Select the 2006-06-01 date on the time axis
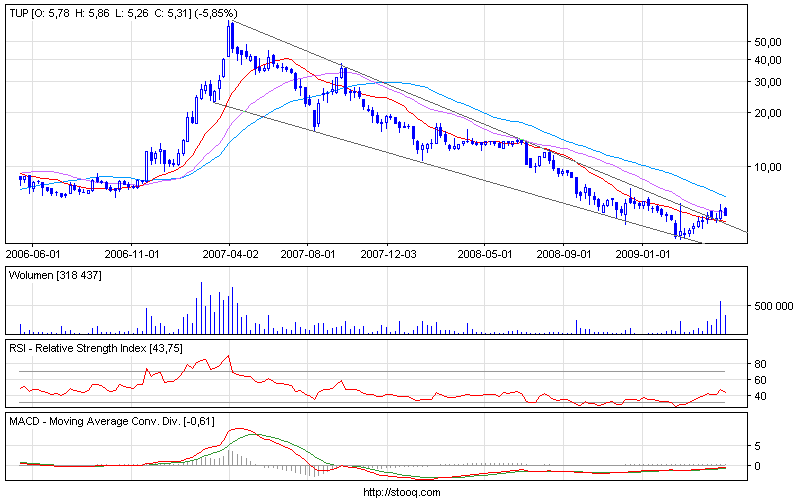 point(34,255)
